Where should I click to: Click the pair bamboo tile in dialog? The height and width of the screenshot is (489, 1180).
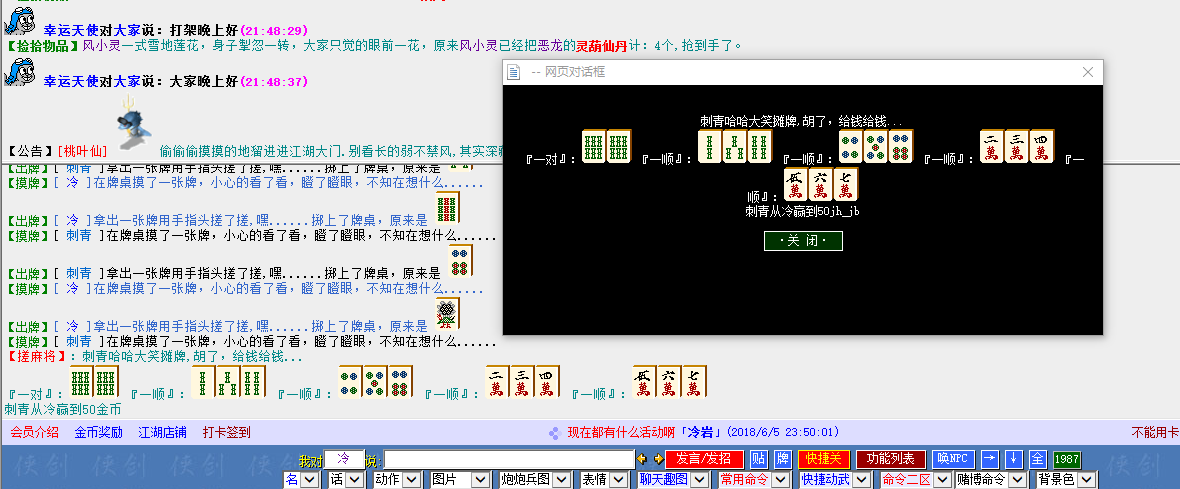(607, 146)
